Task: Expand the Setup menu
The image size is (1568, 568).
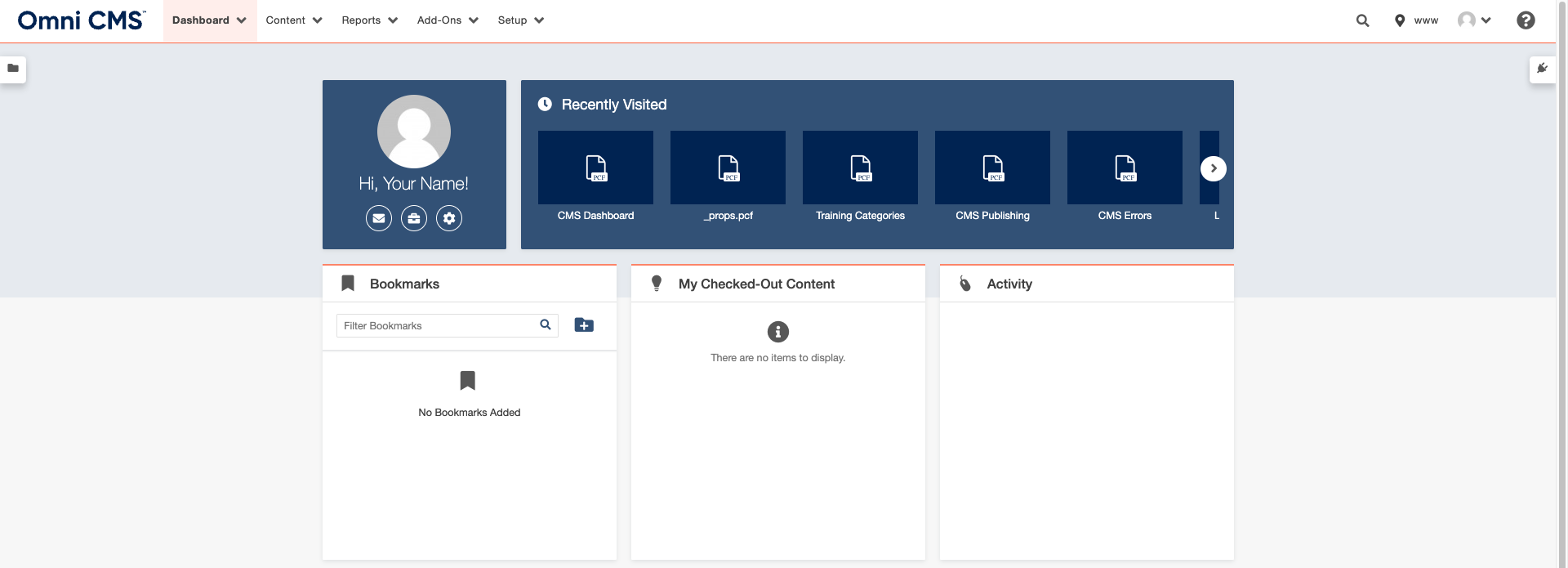Action: pyautogui.click(x=521, y=20)
